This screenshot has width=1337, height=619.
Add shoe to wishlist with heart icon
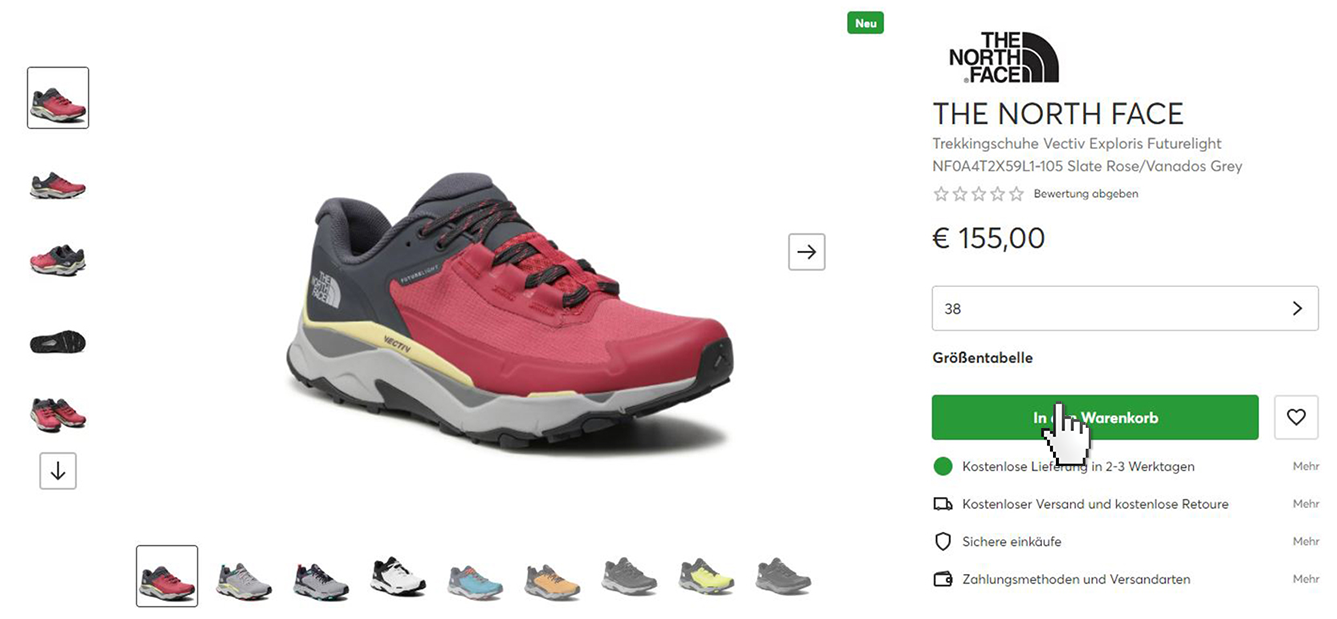pyautogui.click(x=1296, y=417)
